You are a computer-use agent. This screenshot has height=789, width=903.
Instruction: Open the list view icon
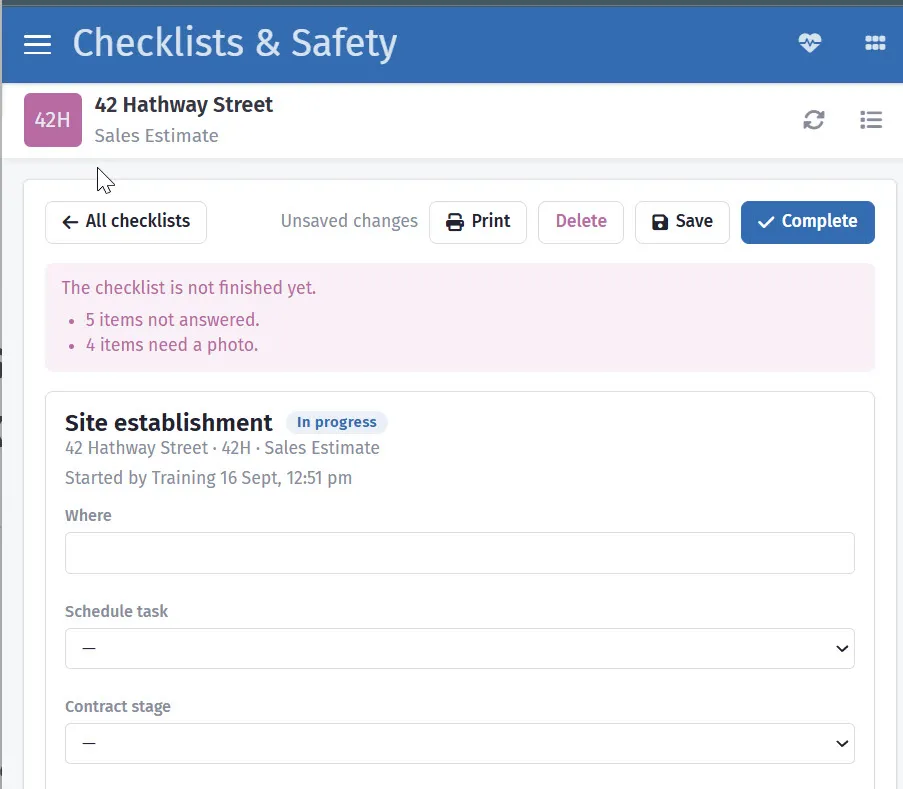[871, 120]
